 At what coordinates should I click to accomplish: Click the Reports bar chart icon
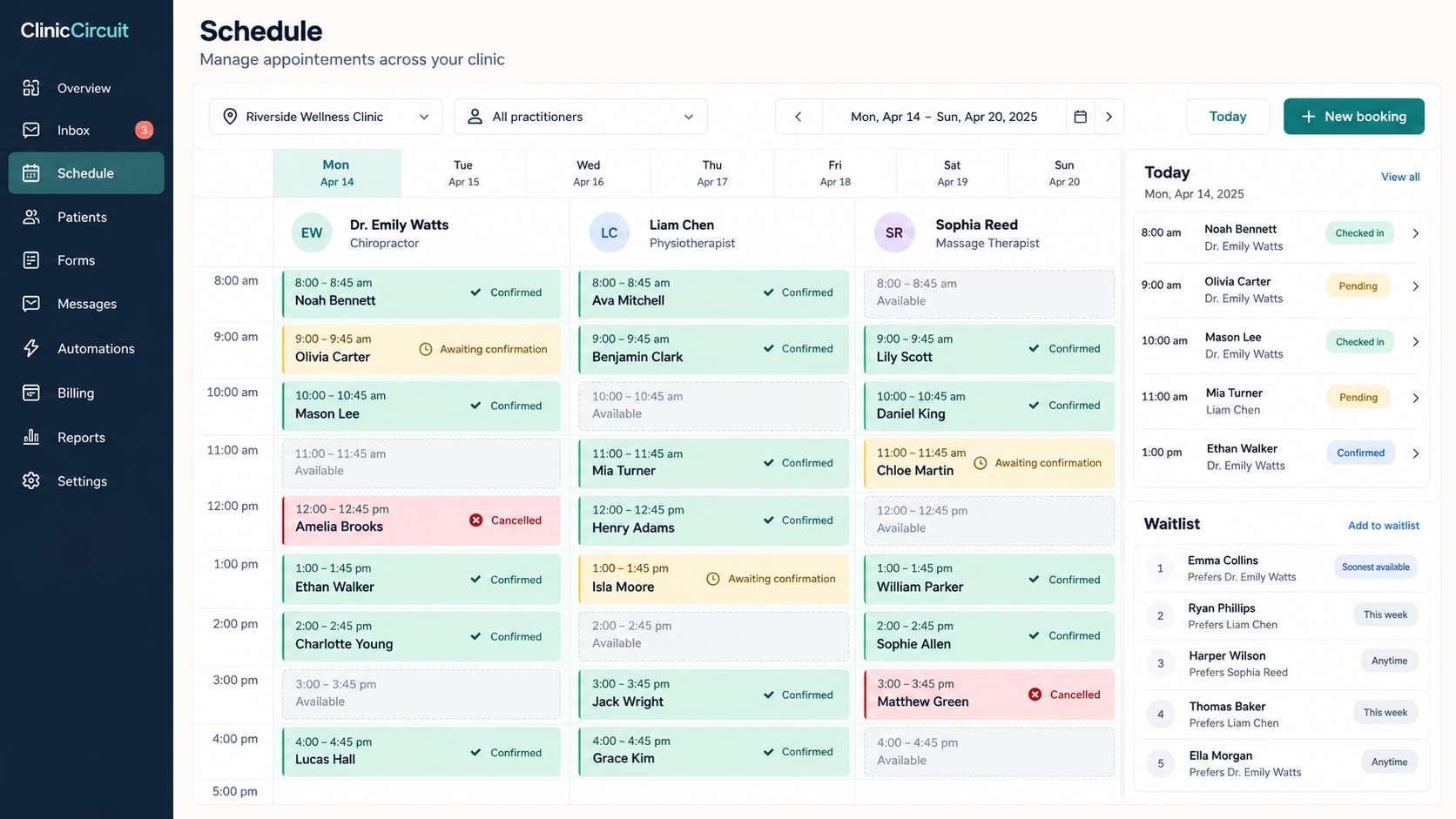click(x=31, y=437)
